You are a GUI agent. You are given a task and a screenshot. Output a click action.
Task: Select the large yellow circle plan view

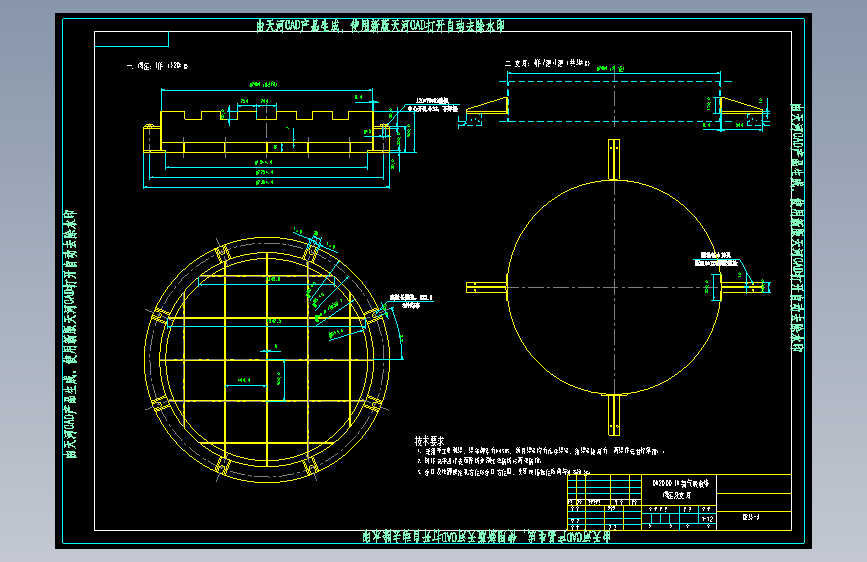pos(614,287)
